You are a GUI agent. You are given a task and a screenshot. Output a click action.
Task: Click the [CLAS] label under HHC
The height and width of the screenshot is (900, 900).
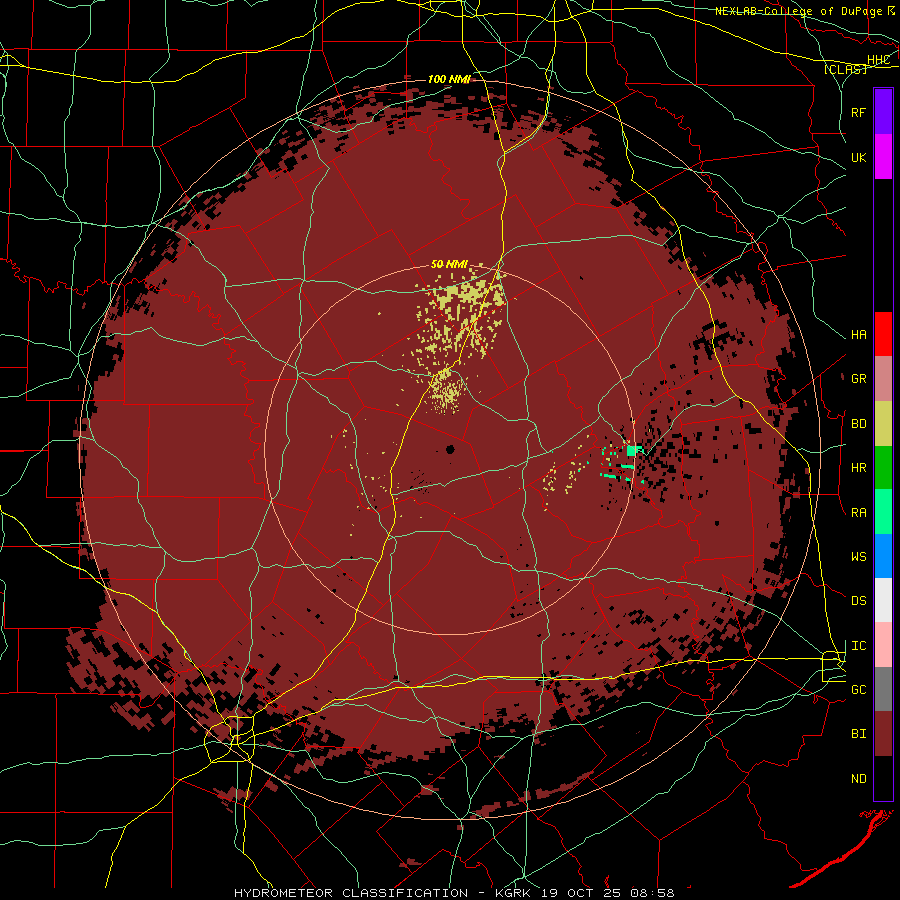coord(845,69)
